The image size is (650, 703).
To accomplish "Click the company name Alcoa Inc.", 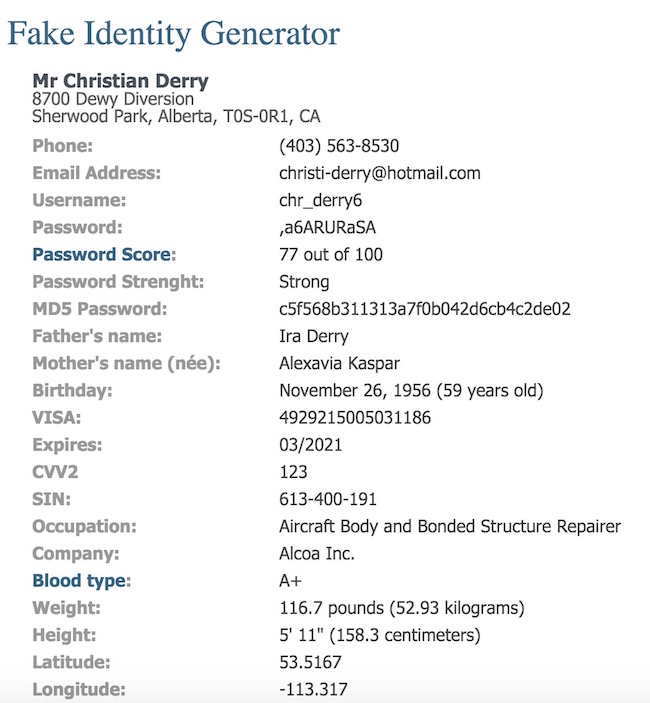I will [317, 553].
